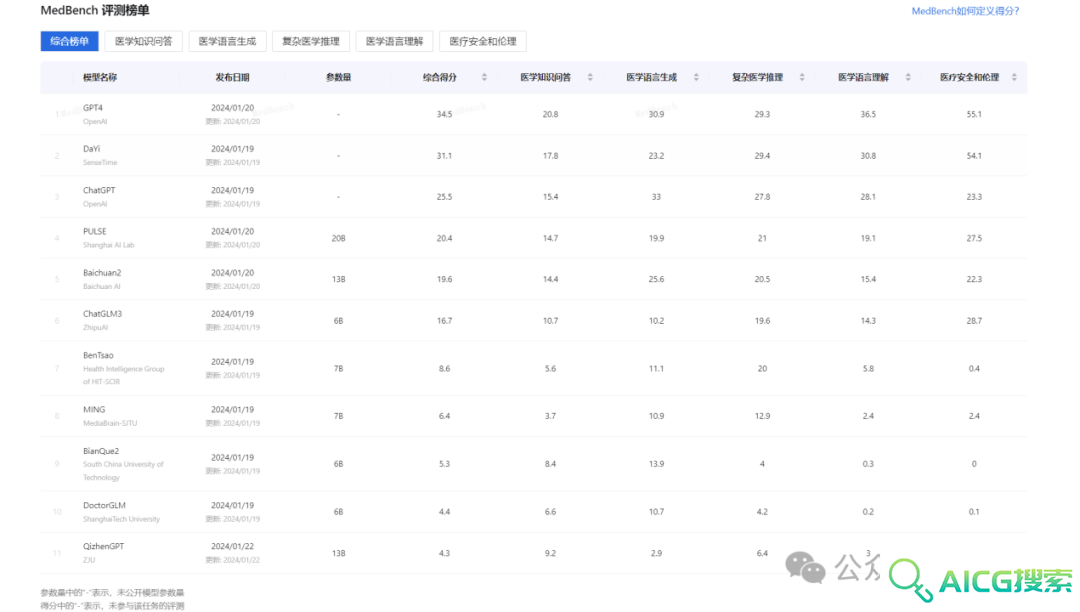Click the MedBench 评测榜单 page title
This screenshot has width=1080, height=612.
(x=95, y=10)
